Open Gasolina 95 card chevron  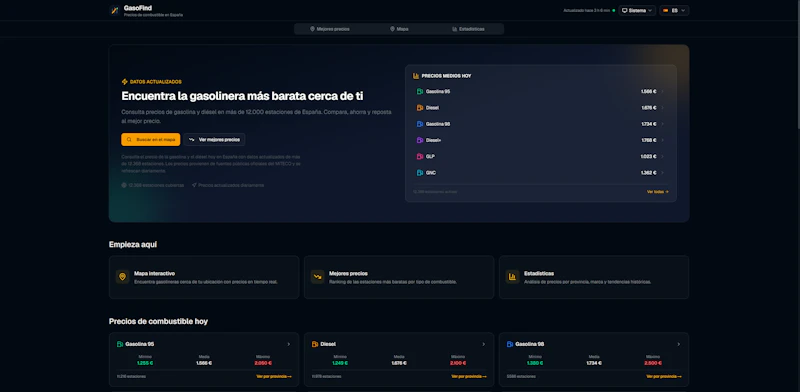point(289,344)
